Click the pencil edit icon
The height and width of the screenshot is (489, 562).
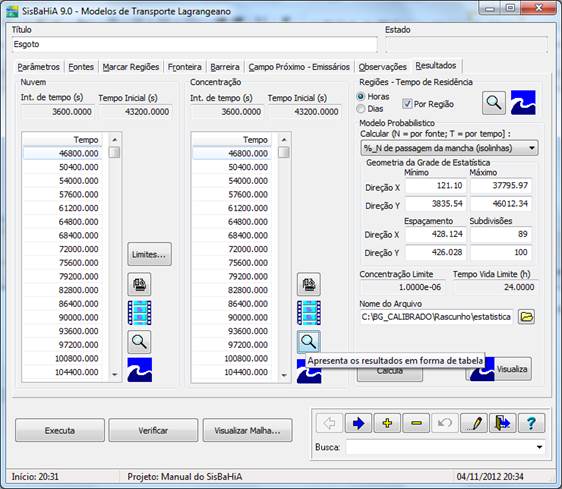tap(474, 423)
